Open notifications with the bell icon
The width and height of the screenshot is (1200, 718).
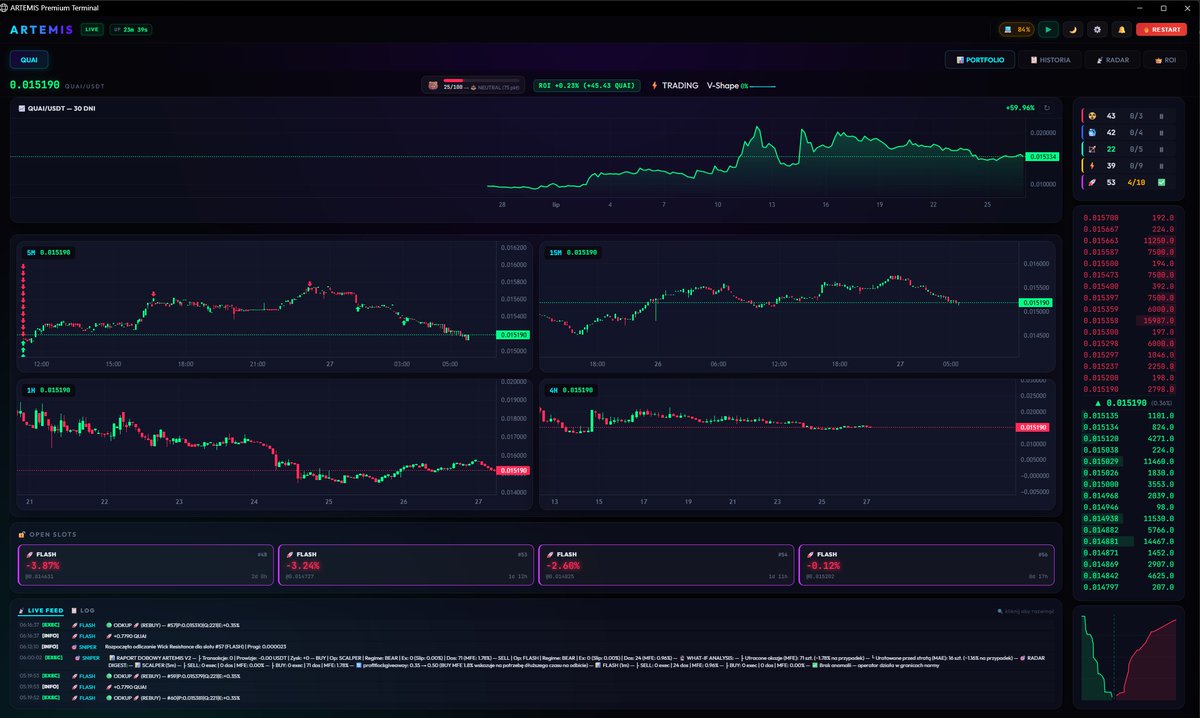coord(1122,30)
